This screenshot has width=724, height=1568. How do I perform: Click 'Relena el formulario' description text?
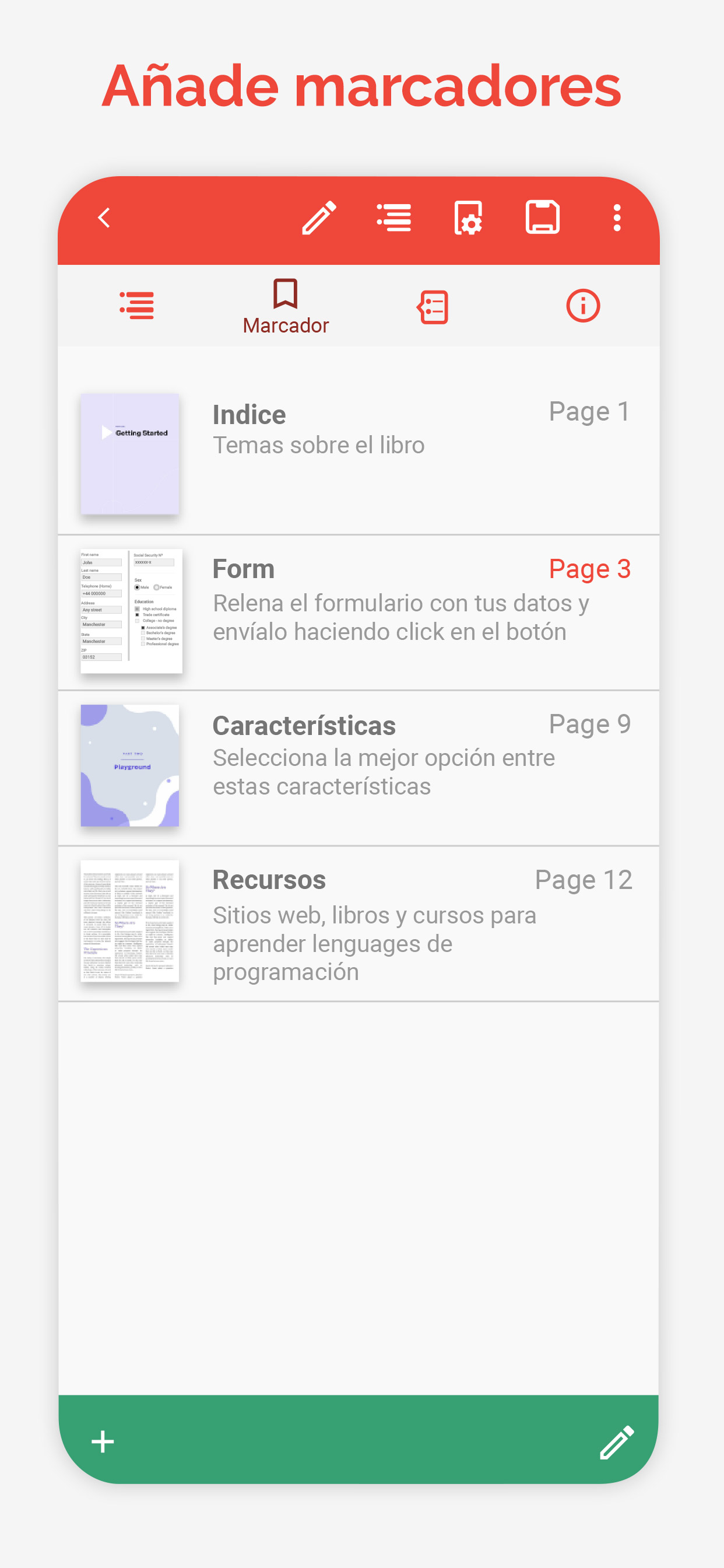click(x=401, y=617)
